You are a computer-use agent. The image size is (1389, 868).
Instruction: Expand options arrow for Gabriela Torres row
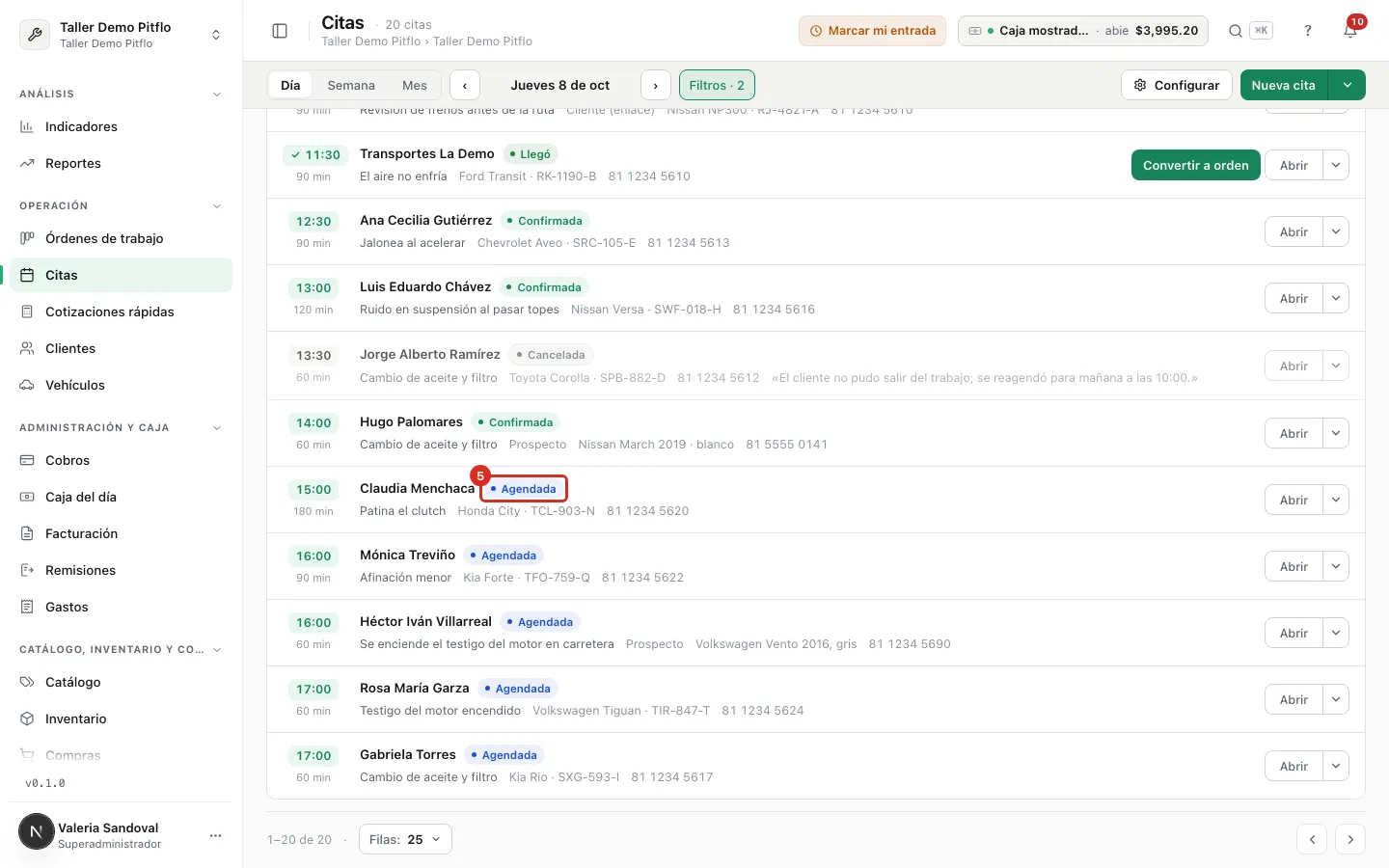point(1336,766)
